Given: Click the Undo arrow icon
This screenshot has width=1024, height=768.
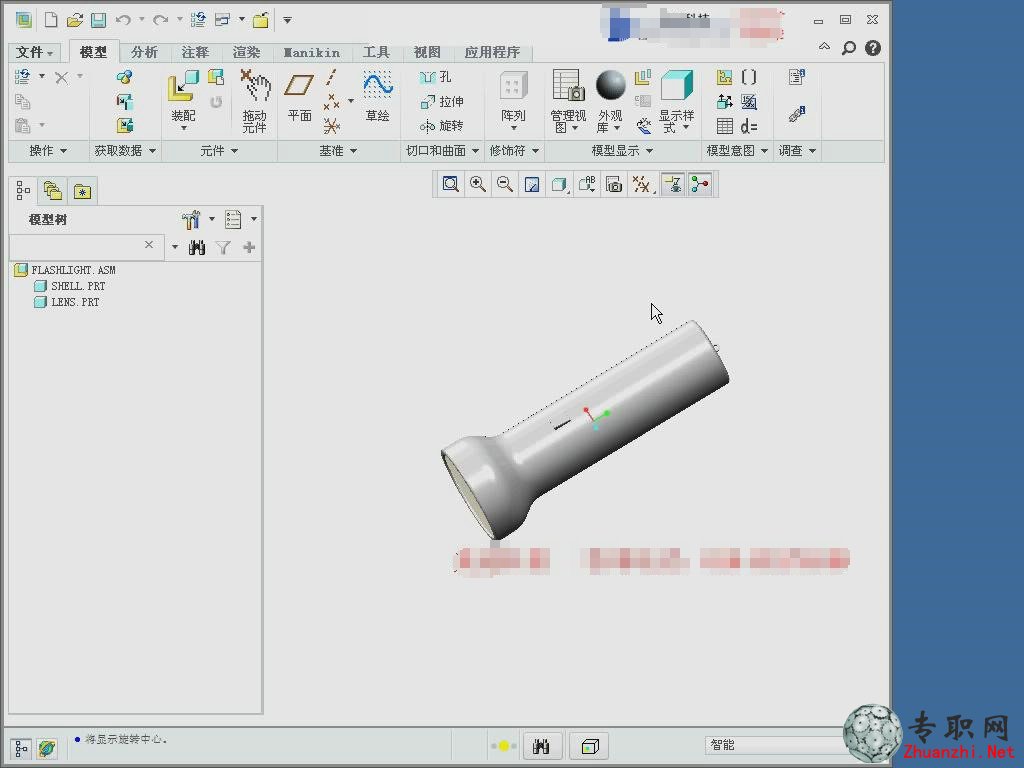Looking at the screenshot, I should click(122, 20).
